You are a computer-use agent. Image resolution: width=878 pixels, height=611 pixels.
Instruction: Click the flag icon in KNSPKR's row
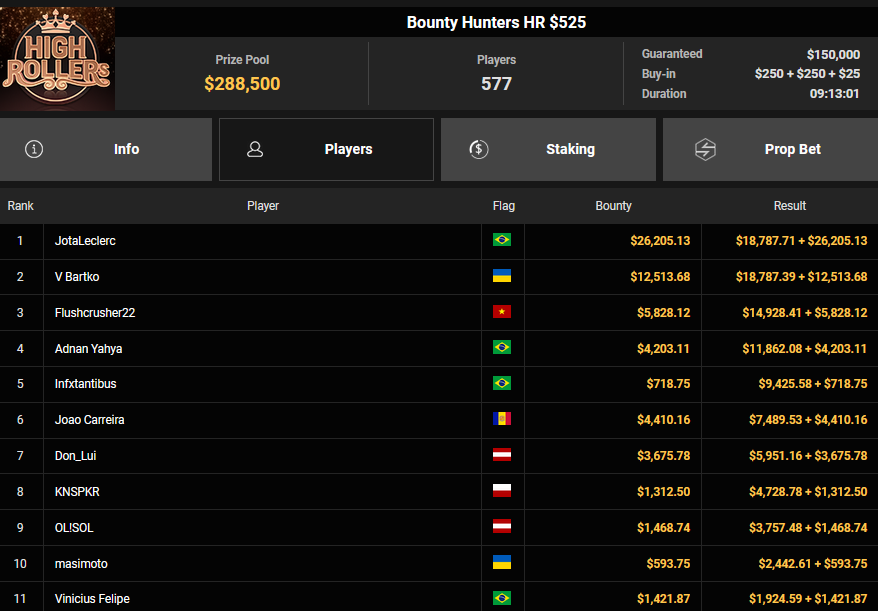pos(502,491)
